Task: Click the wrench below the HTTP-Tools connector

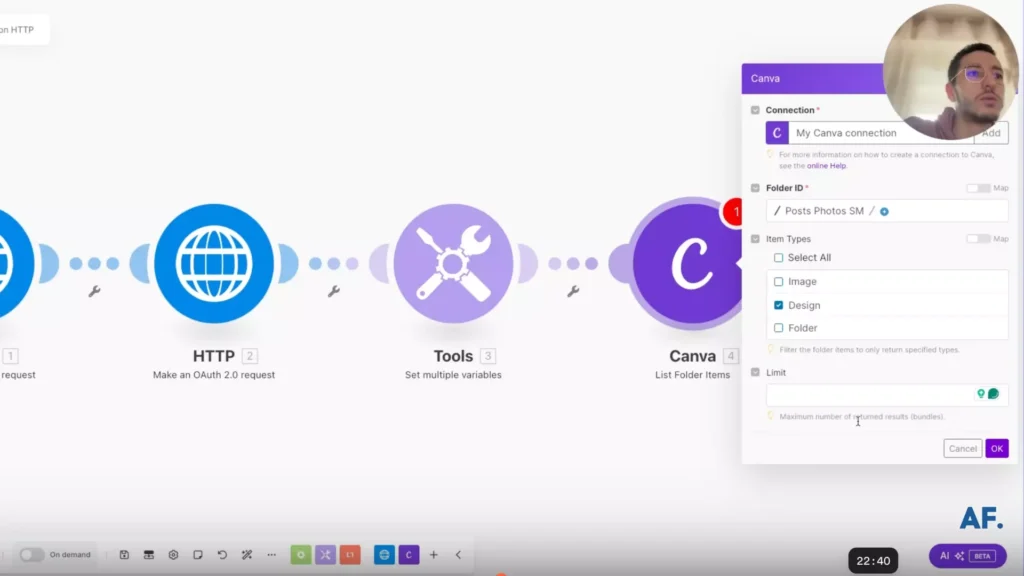Action: click(x=334, y=291)
